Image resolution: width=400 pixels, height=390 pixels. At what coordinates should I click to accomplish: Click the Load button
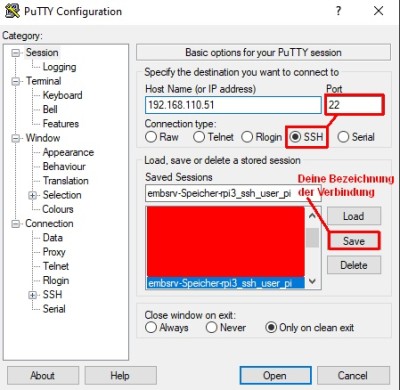(x=354, y=216)
